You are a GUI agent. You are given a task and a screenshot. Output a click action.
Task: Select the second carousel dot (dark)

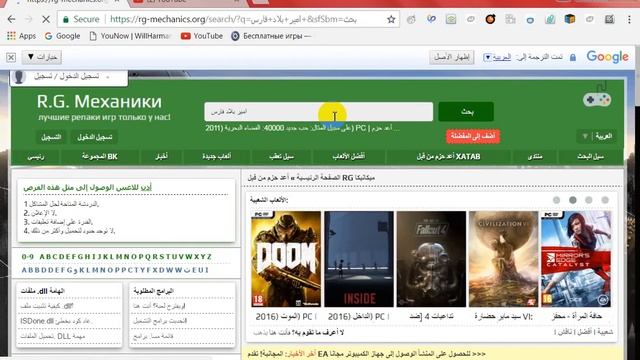[x=573, y=200]
